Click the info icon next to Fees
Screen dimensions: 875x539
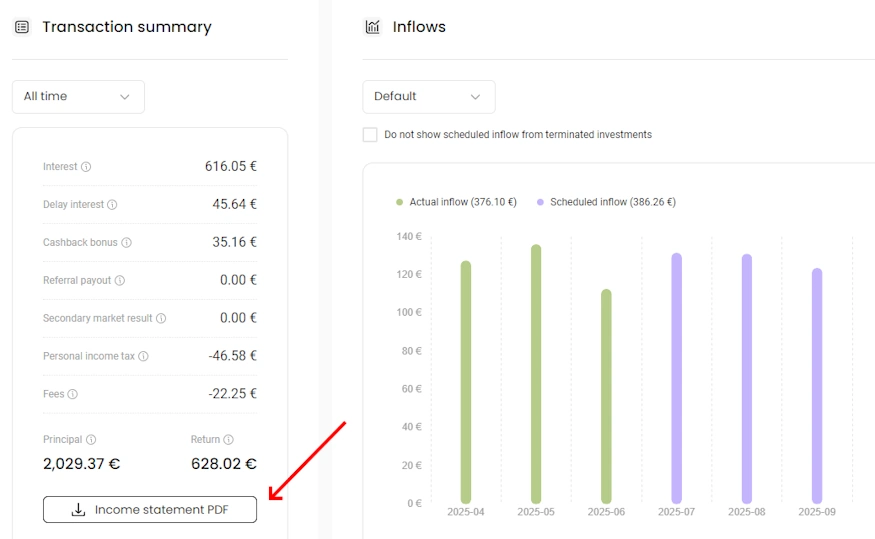(x=73, y=395)
